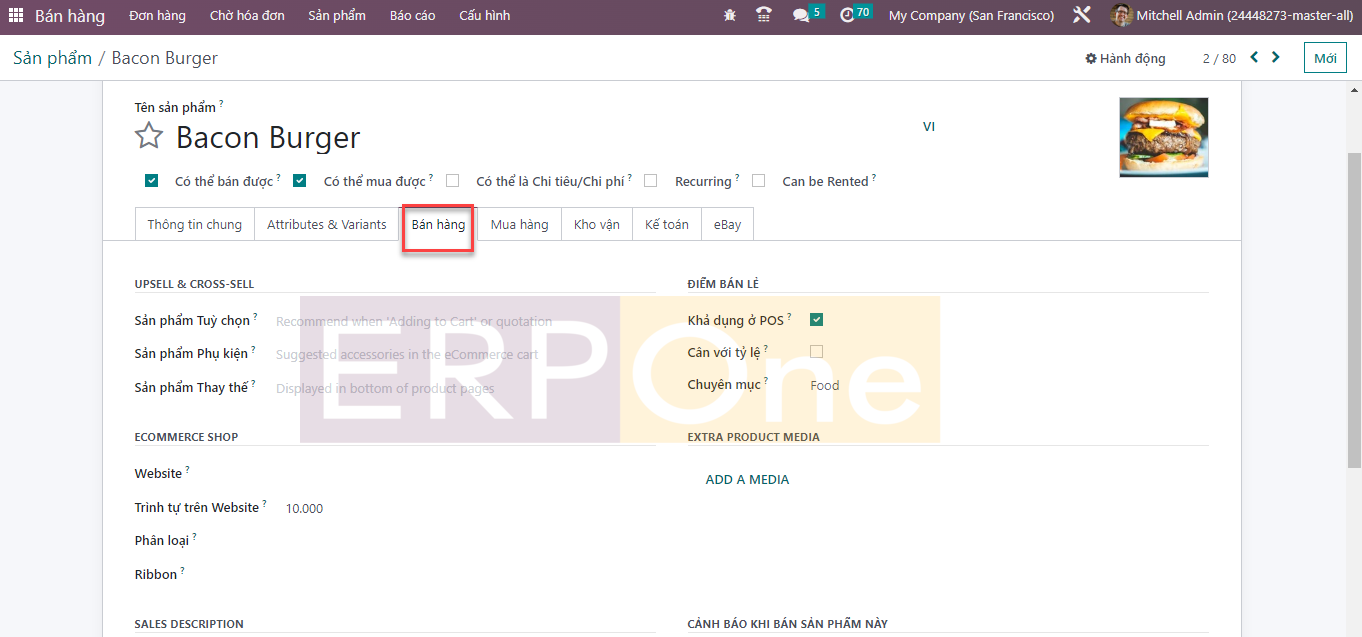
Task: Click the phone VoIP icon
Action: pos(765,16)
